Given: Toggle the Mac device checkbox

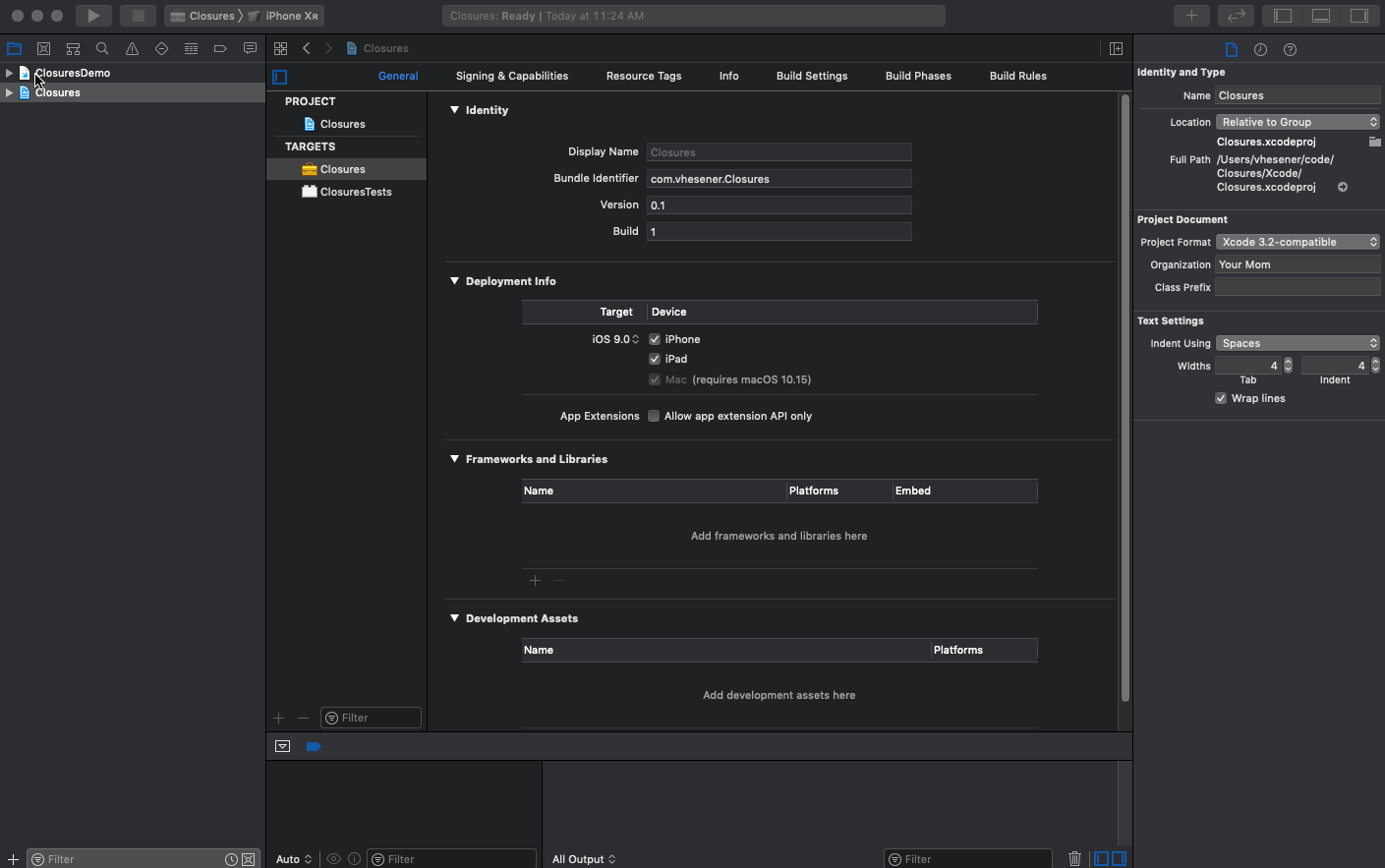Looking at the screenshot, I should [655, 379].
